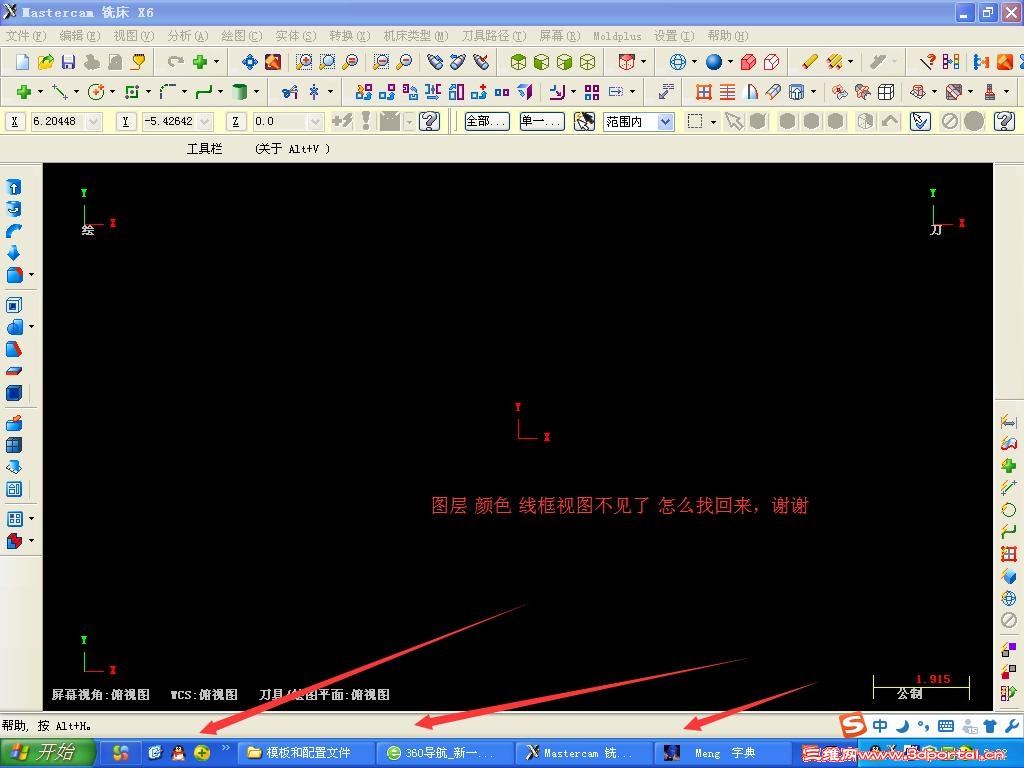Click the 屏幕视角:俯视图 status label
The height and width of the screenshot is (768, 1024).
(x=101, y=695)
